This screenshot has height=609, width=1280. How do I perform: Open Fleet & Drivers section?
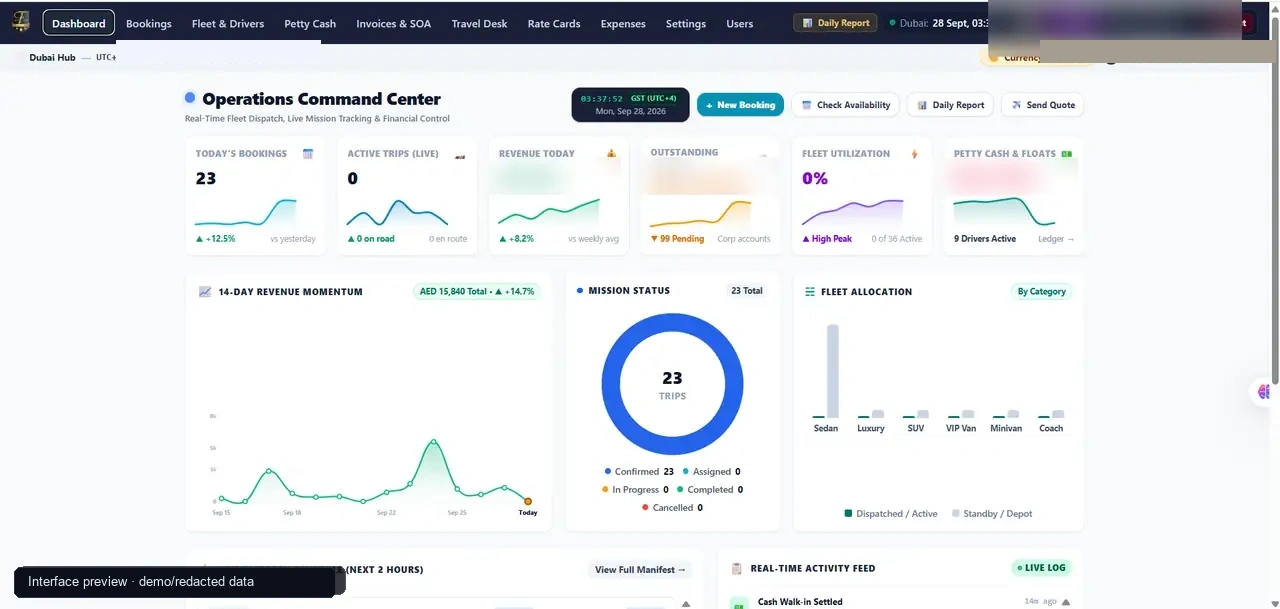coord(228,23)
